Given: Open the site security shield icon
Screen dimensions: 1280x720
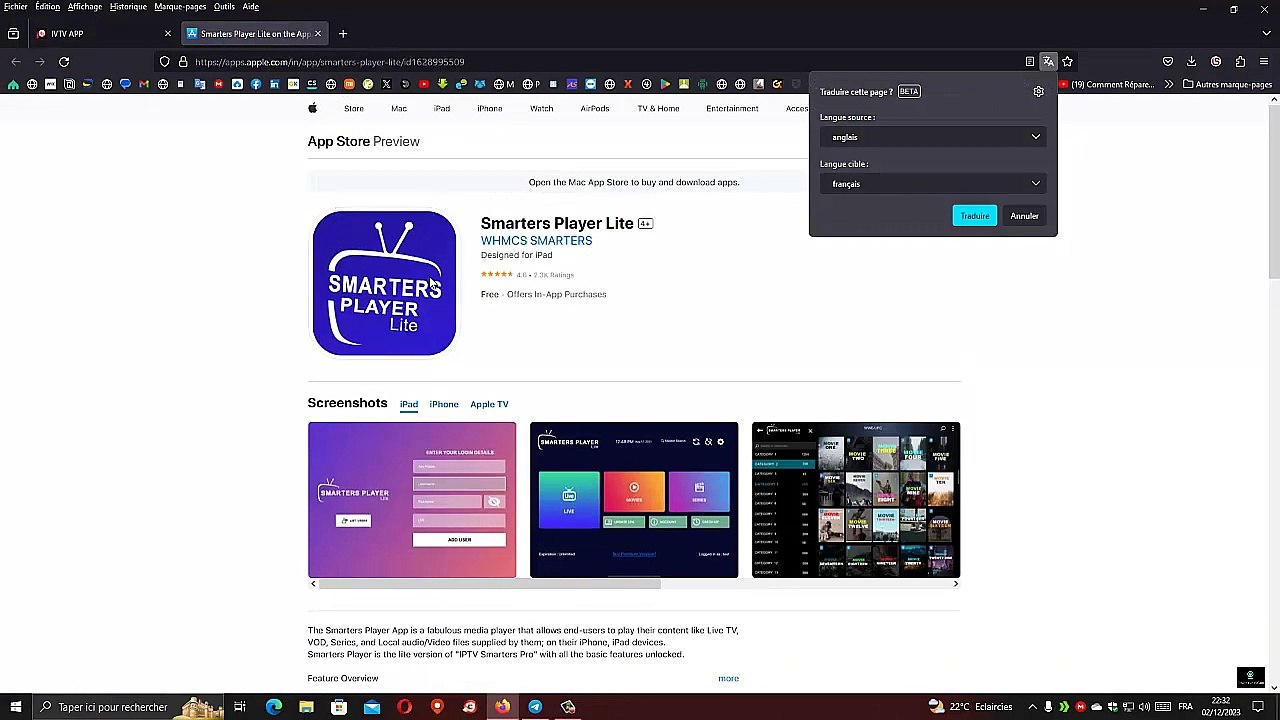Looking at the screenshot, I should coord(164,62).
